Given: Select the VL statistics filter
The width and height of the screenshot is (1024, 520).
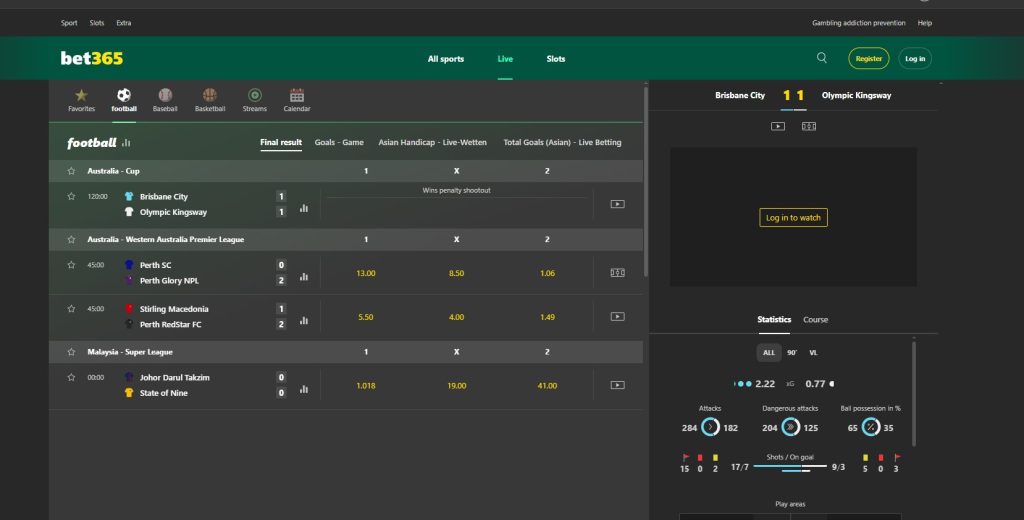Looking at the screenshot, I should 813,353.
